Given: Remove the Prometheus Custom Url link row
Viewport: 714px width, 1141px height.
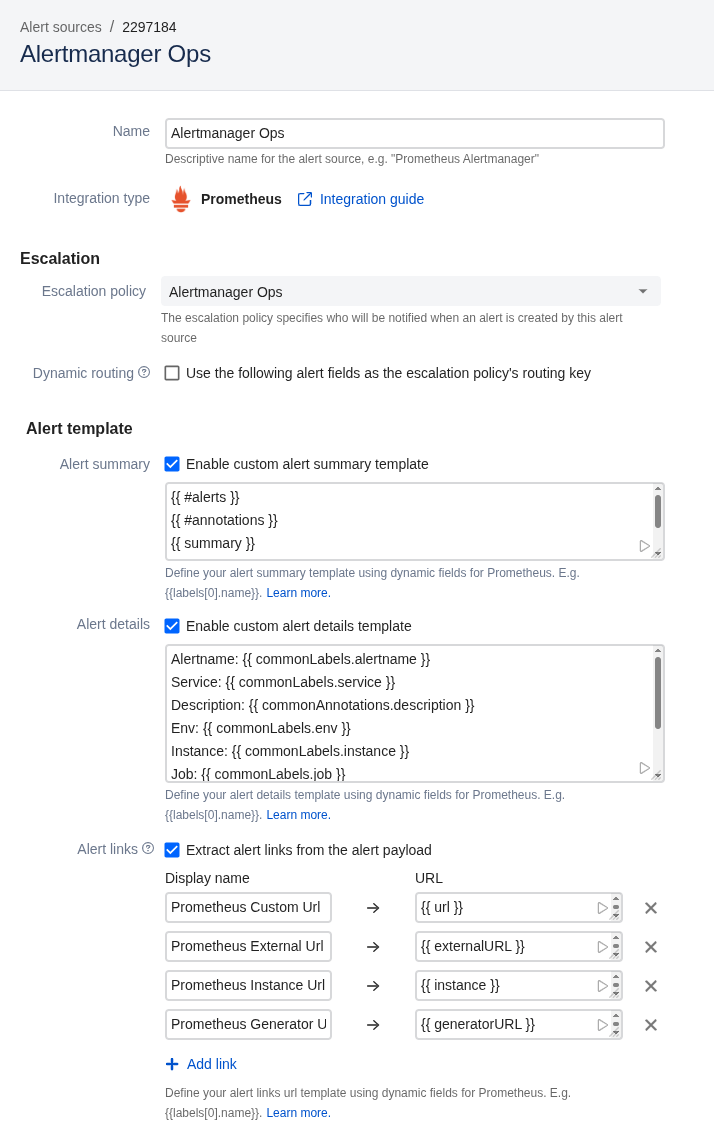Looking at the screenshot, I should click(x=651, y=908).
